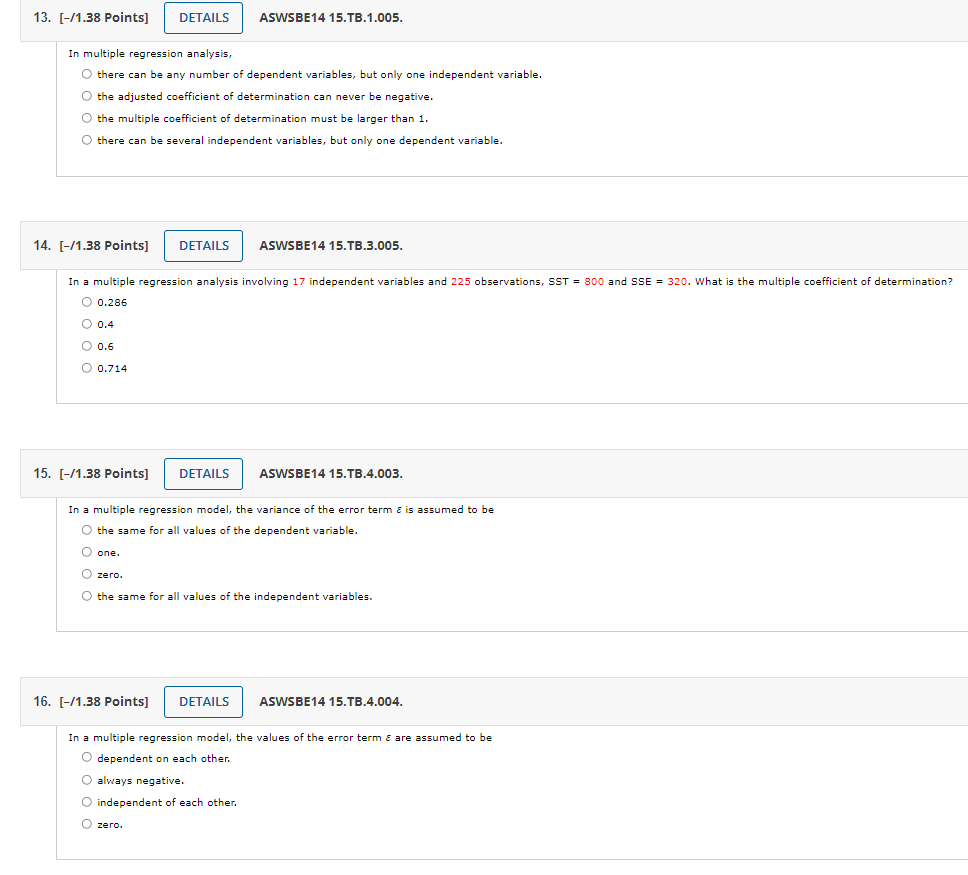Select 'several independent variables, one dependent' option
The height and width of the screenshot is (875, 968).
(x=86, y=140)
